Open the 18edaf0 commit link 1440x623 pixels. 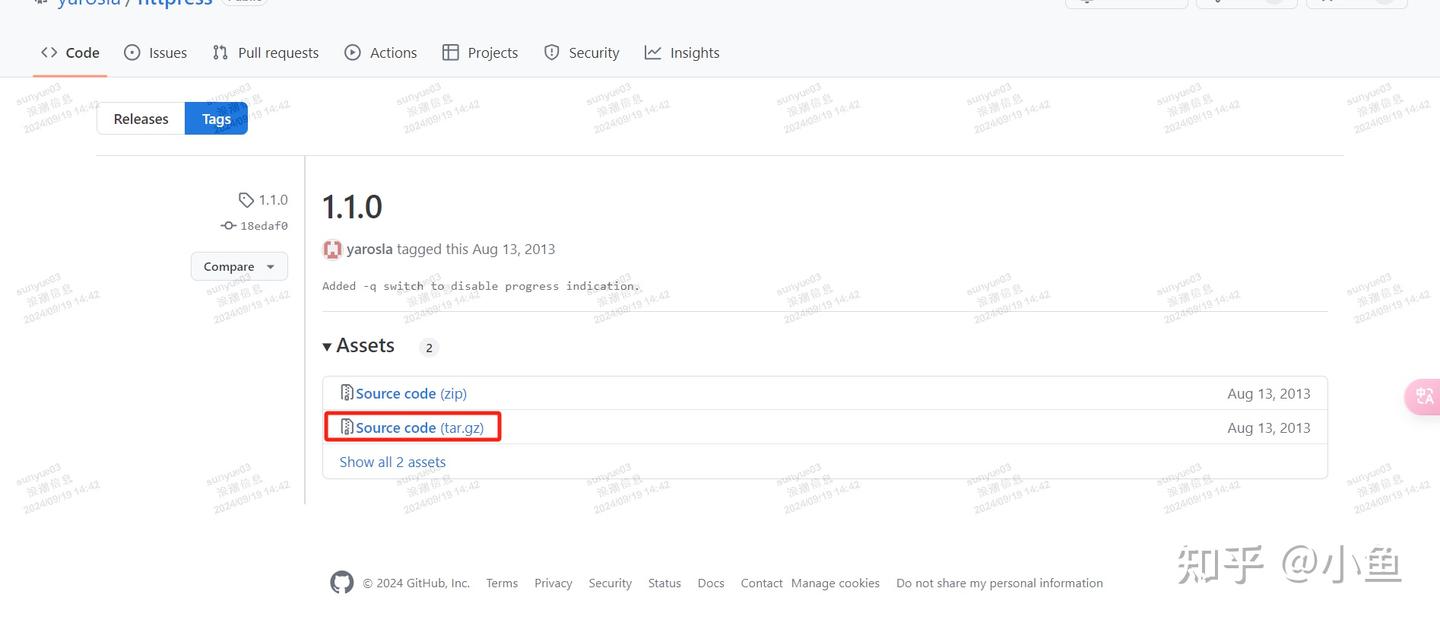[x=264, y=226]
